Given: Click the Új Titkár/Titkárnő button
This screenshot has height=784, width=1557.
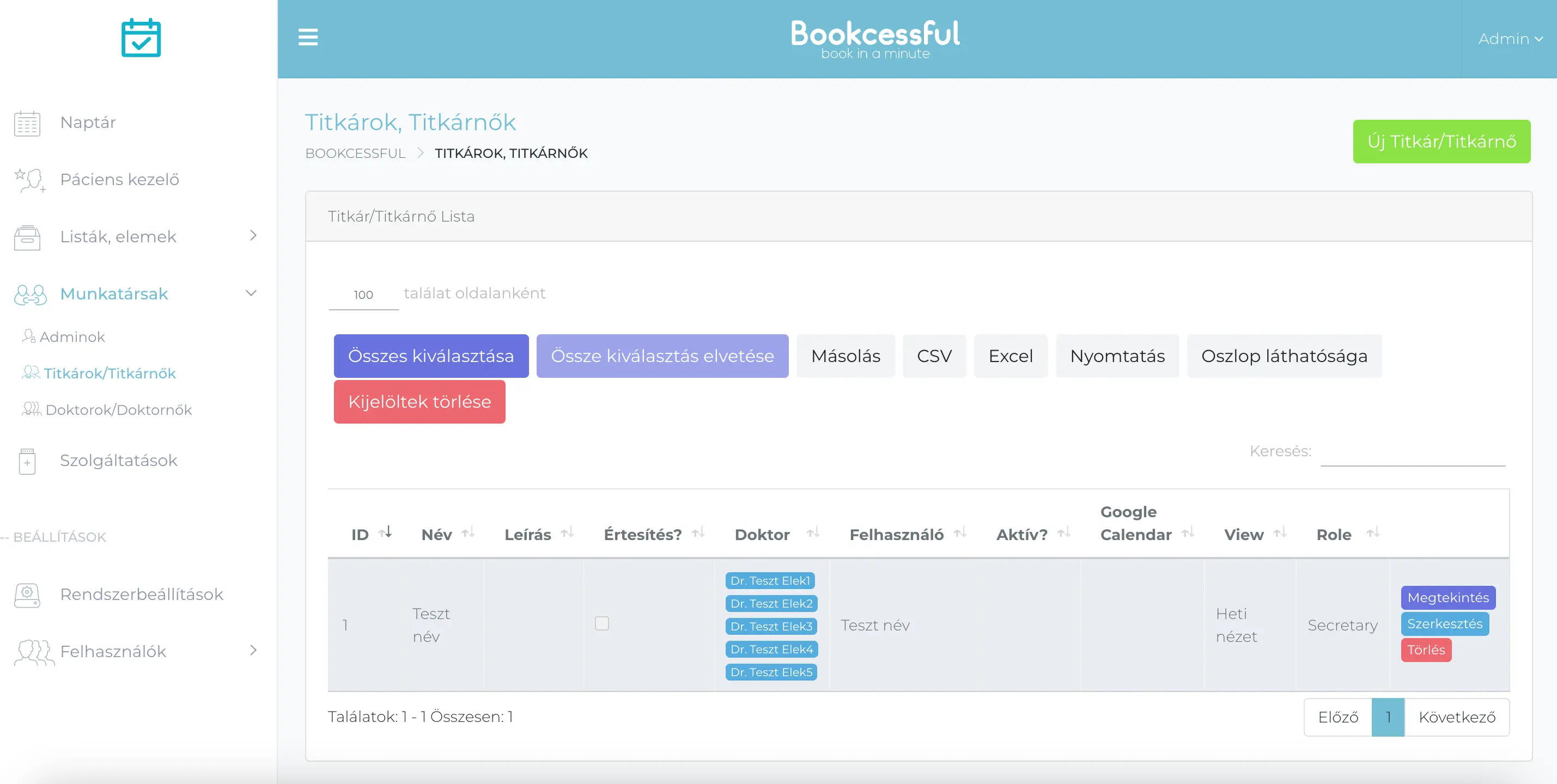Looking at the screenshot, I should pos(1441,142).
